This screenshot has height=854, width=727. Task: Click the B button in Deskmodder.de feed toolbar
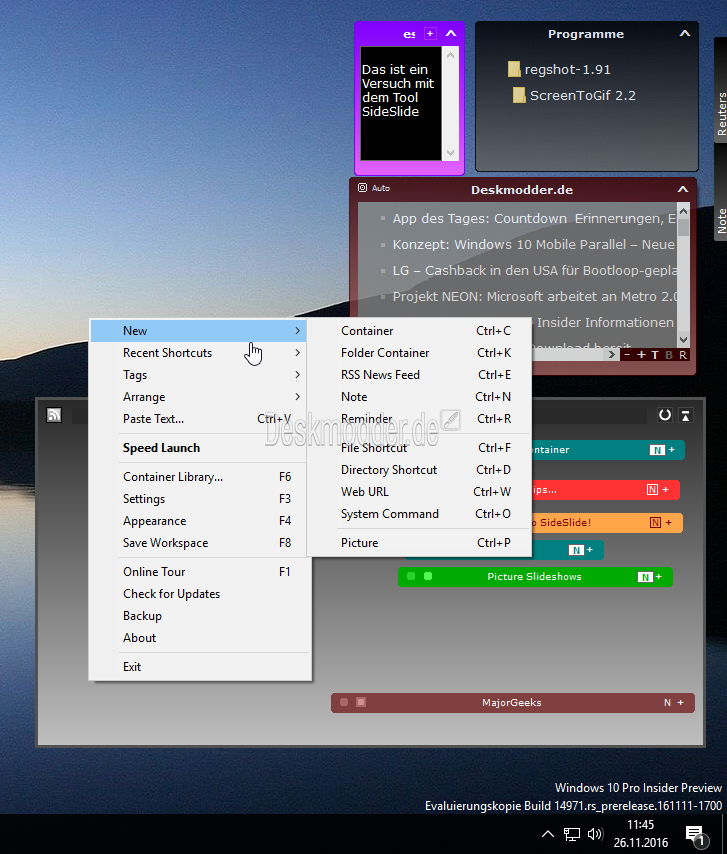(669, 355)
